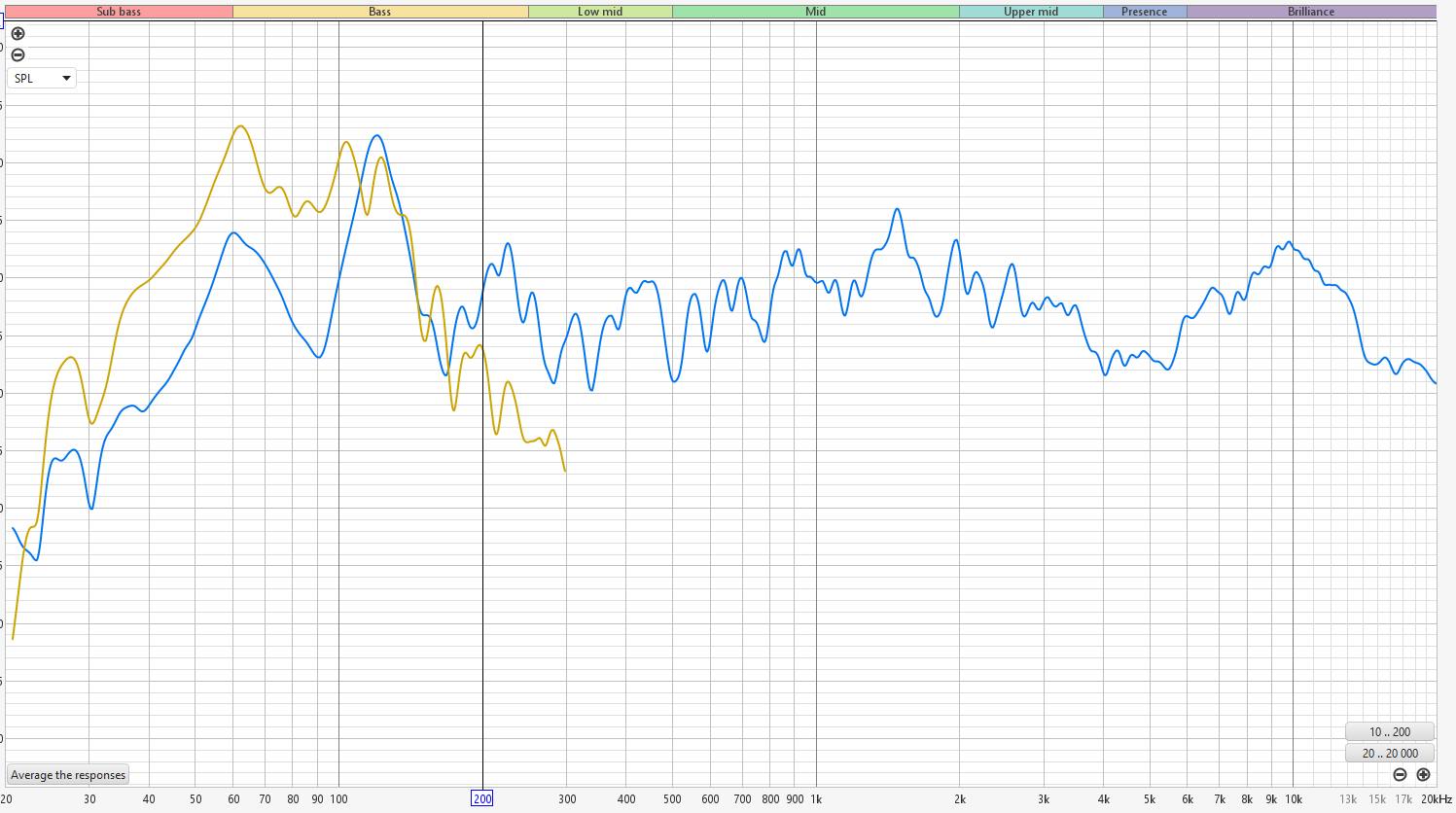
Task: Select the Sub bass band label
Action: click(119, 12)
